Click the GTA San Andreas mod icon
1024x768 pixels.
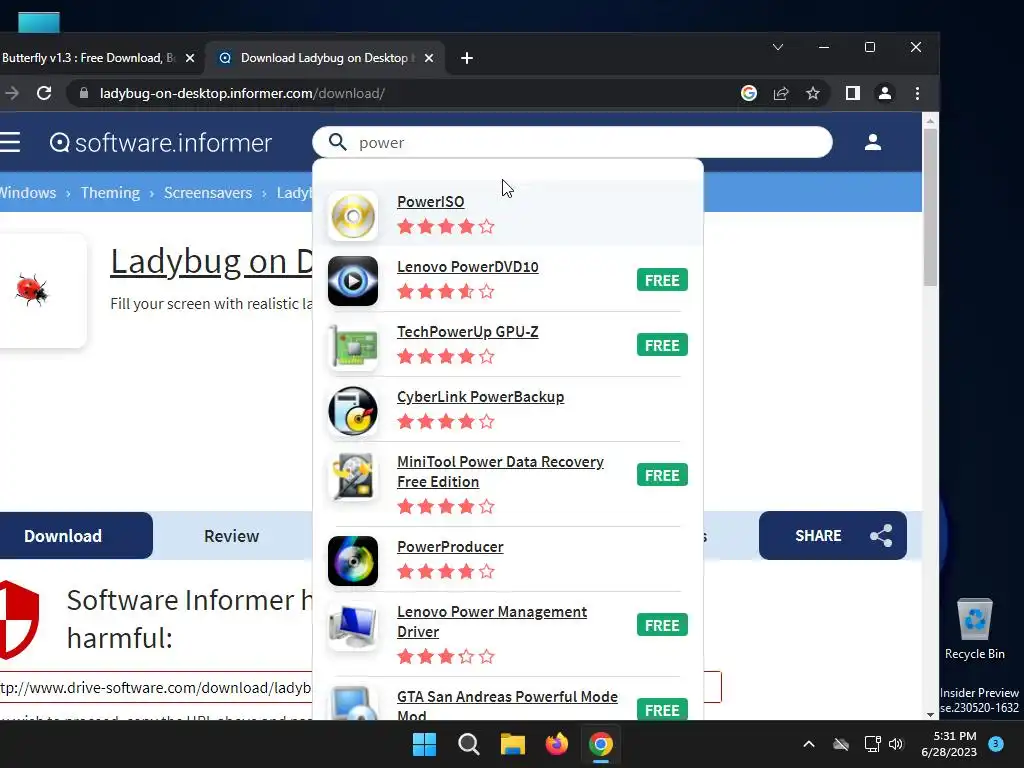[x=353, y=703]
